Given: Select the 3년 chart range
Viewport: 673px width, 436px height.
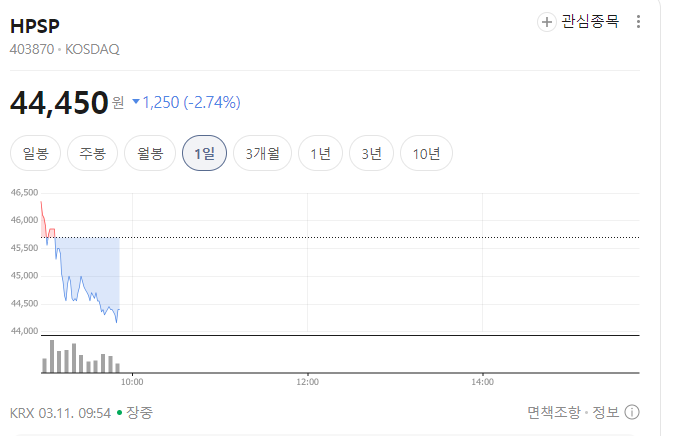Looking at the screenshot, I should pyautogui.click(x=371, y=153).
